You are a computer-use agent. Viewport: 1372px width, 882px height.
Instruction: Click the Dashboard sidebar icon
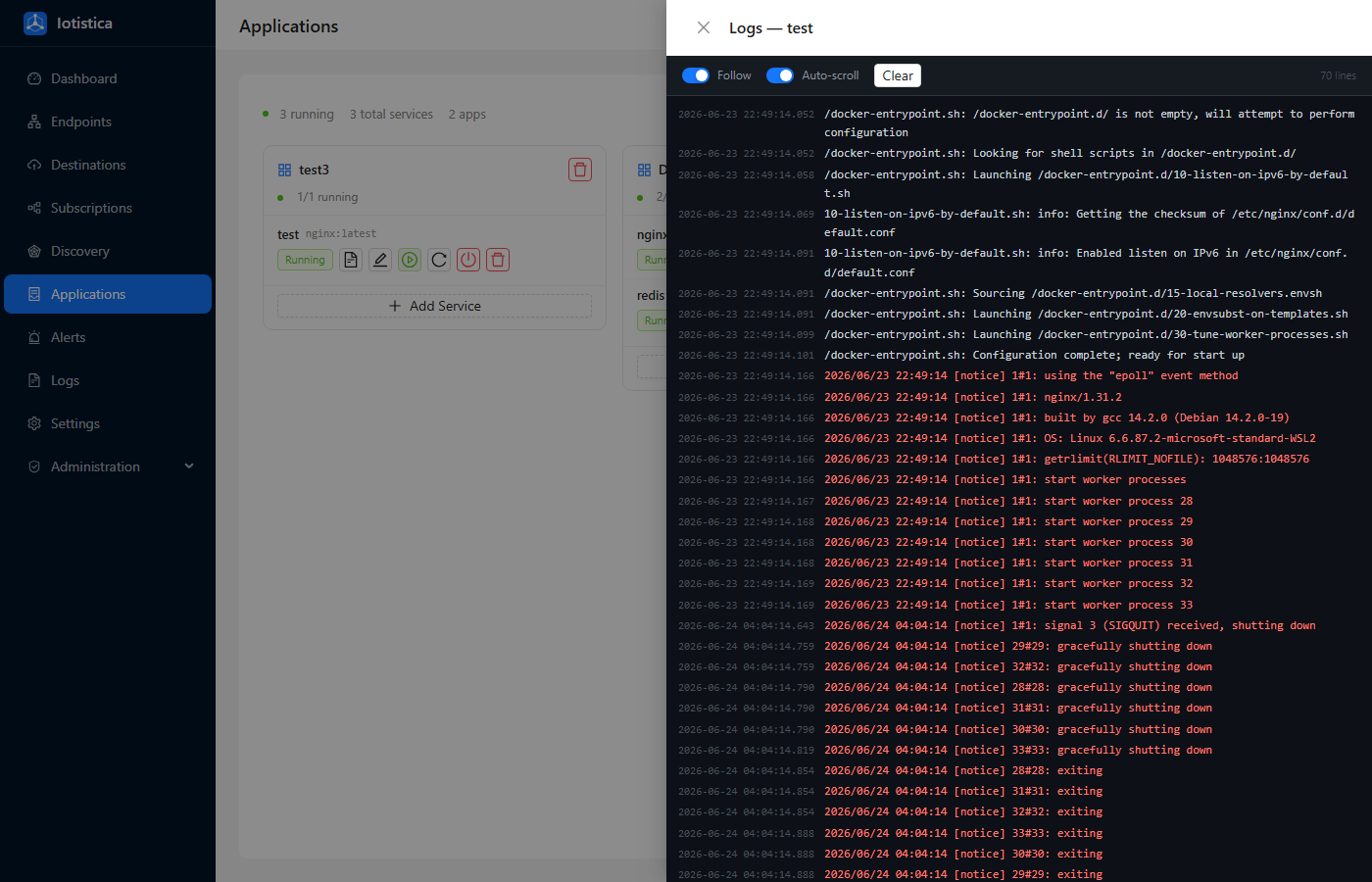(34, 78)
